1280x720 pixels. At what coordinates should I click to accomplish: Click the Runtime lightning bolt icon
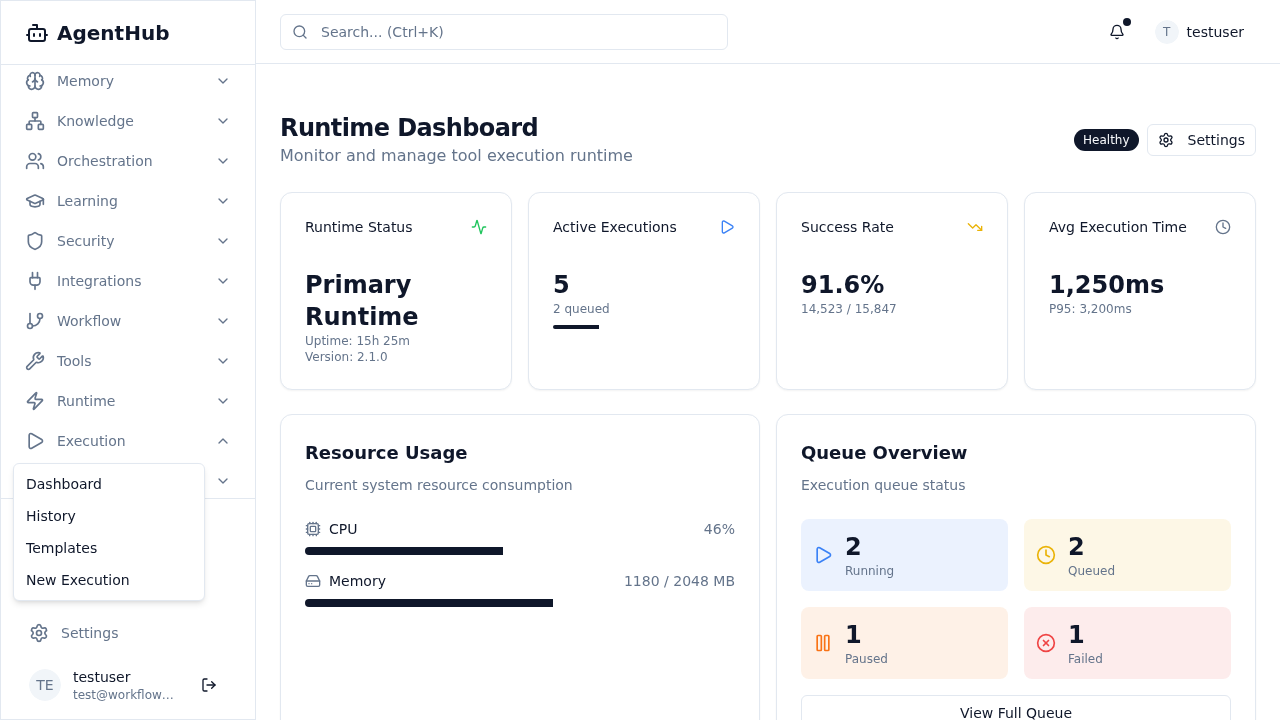[x=35, y=401]
